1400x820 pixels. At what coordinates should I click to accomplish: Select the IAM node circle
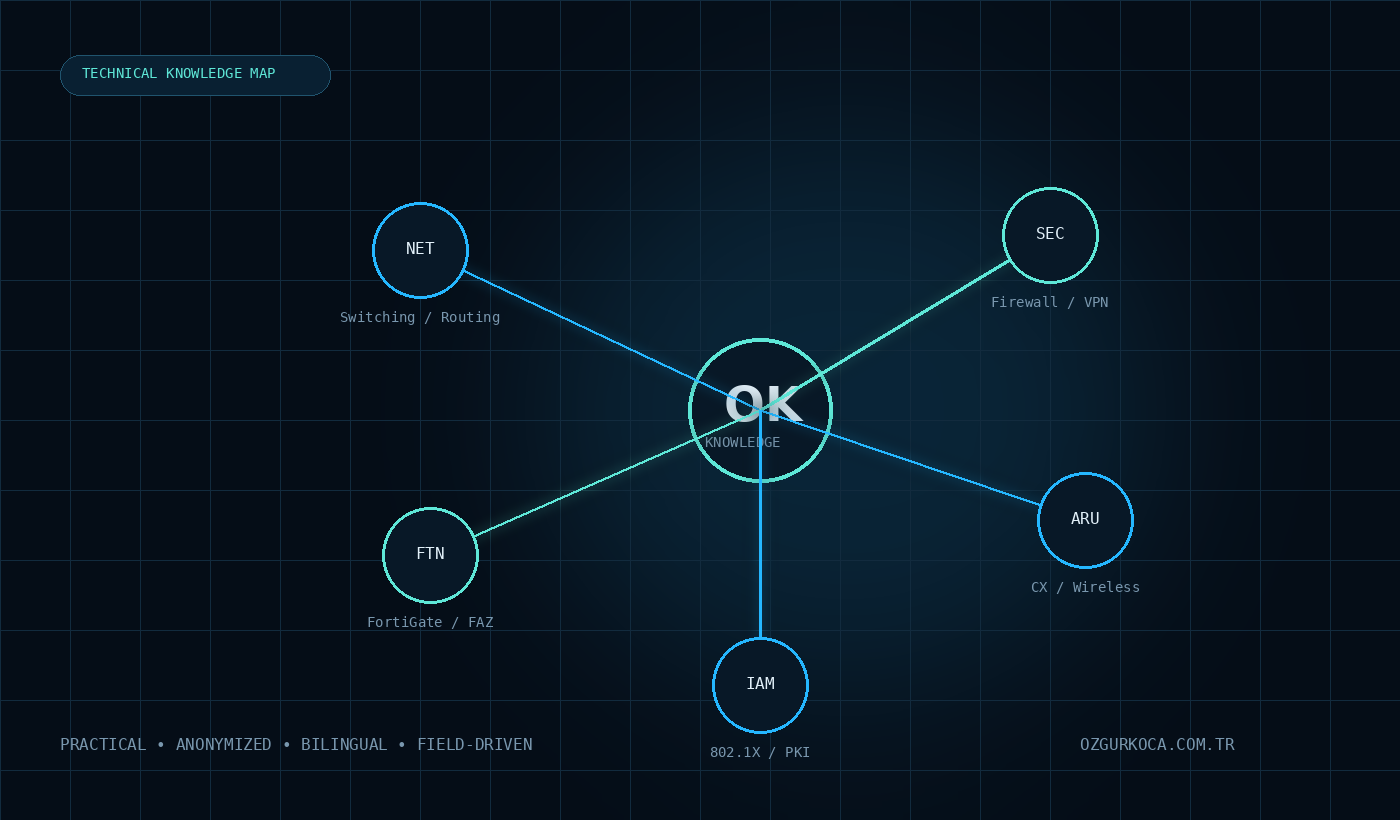(760, 685)
